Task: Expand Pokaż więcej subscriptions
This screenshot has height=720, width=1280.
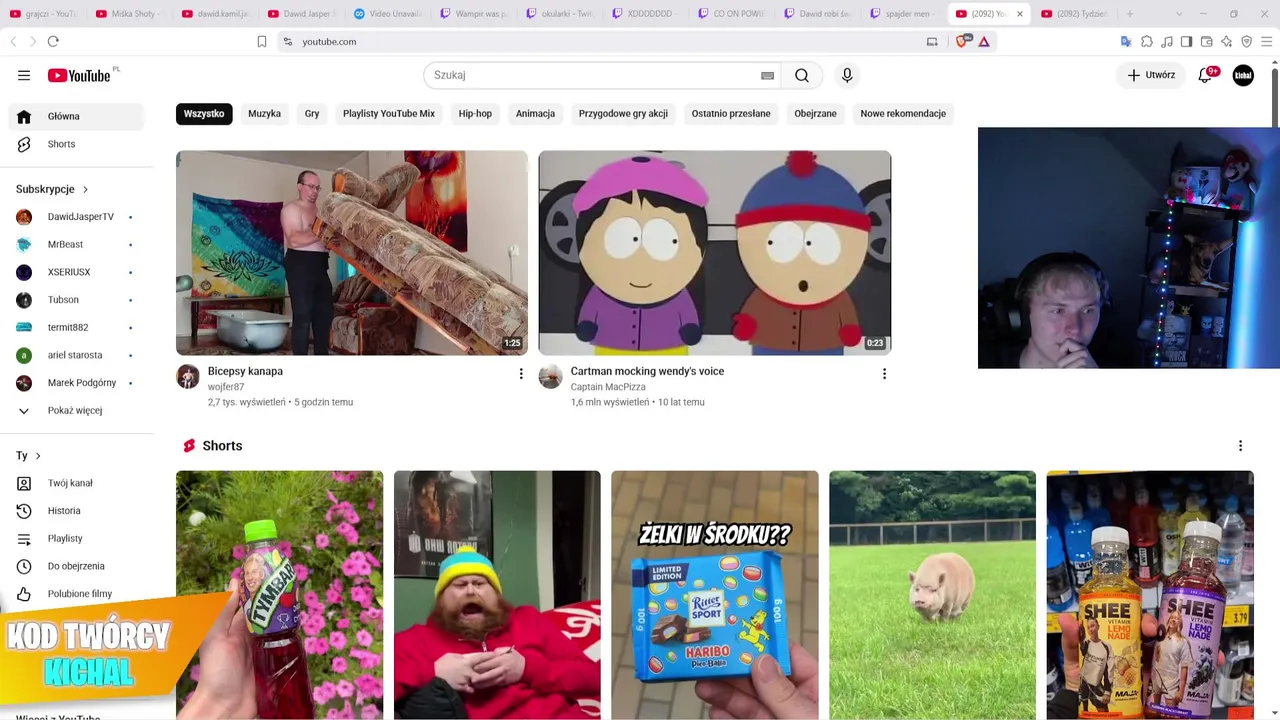Action: point(75,410)
